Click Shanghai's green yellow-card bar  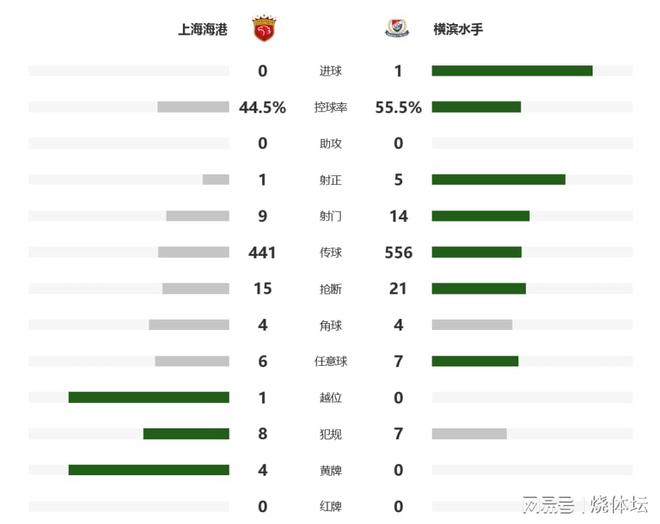pos(148,470)
